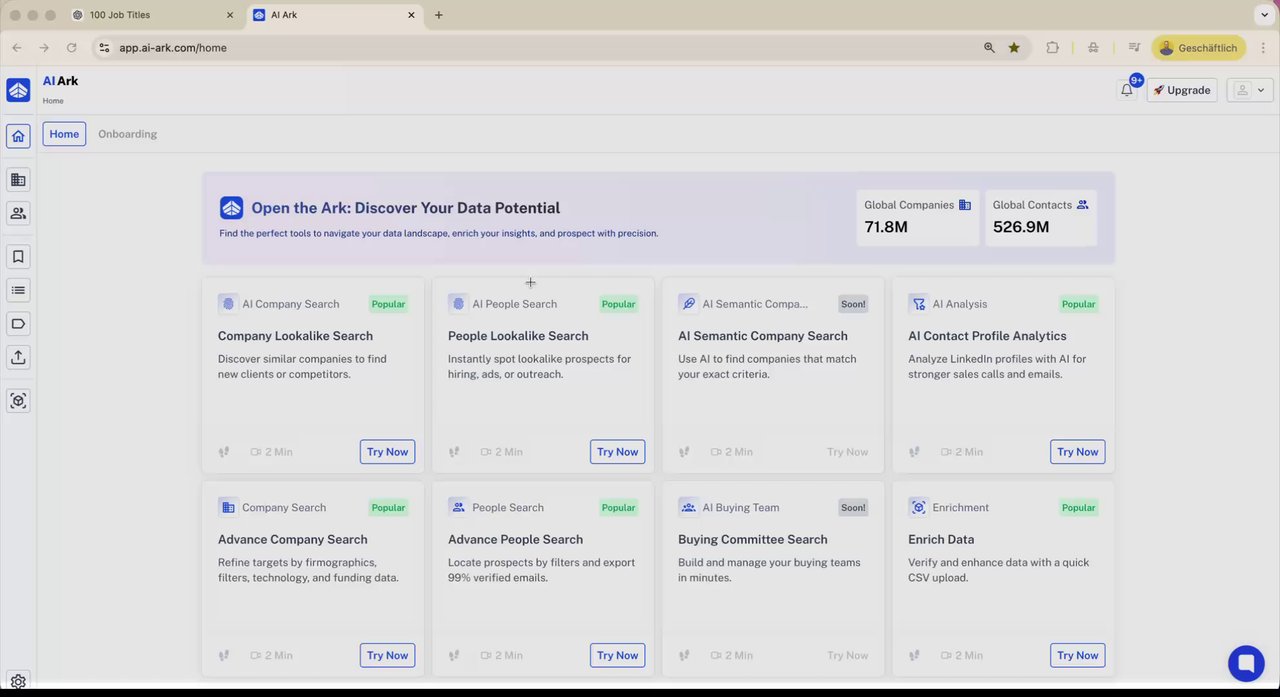The image size is (1280, 697).
Task: Open the tag Labels icon in sidebar
Action: click(x=18, y=324)
